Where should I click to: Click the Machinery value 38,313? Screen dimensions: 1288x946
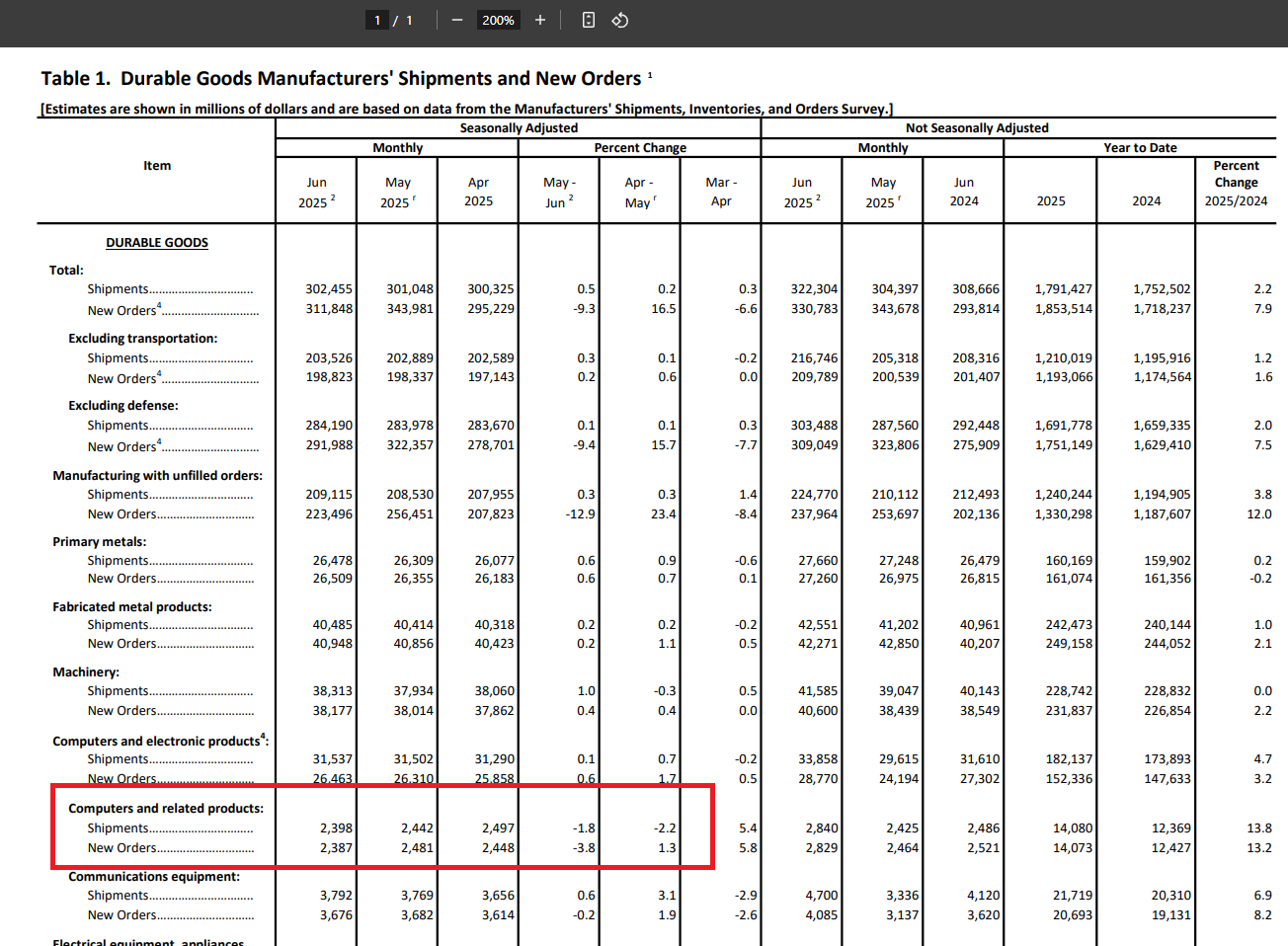coord(333,691)
